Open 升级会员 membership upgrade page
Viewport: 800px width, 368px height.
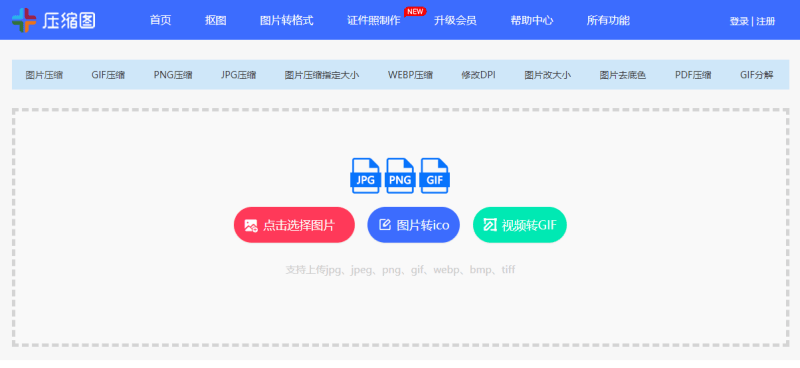coord(455,20)
